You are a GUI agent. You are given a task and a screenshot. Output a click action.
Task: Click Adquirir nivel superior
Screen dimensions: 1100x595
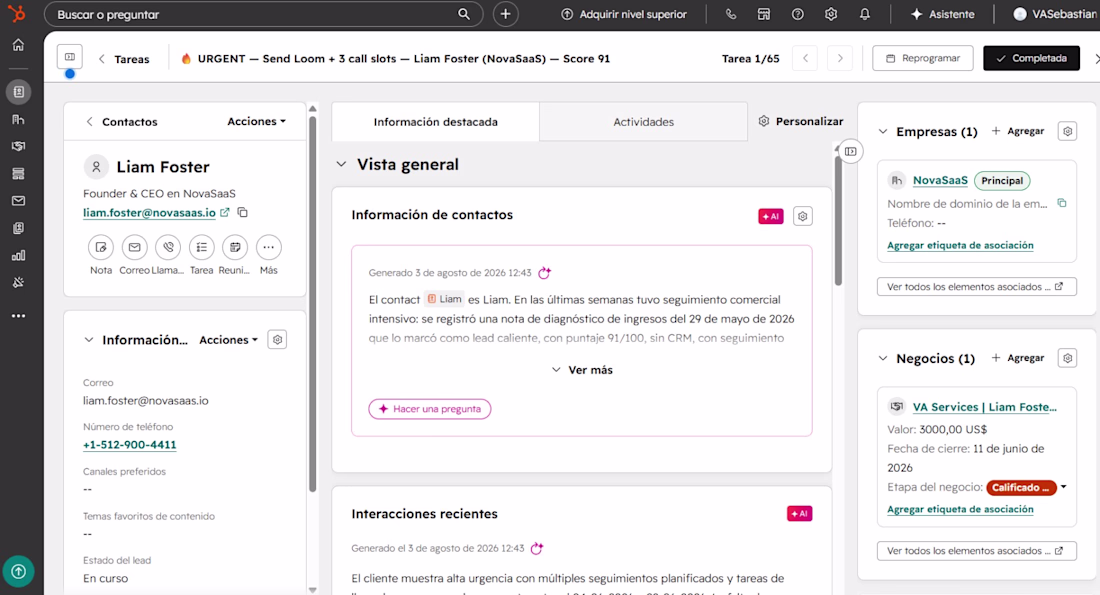coord(624,14)
